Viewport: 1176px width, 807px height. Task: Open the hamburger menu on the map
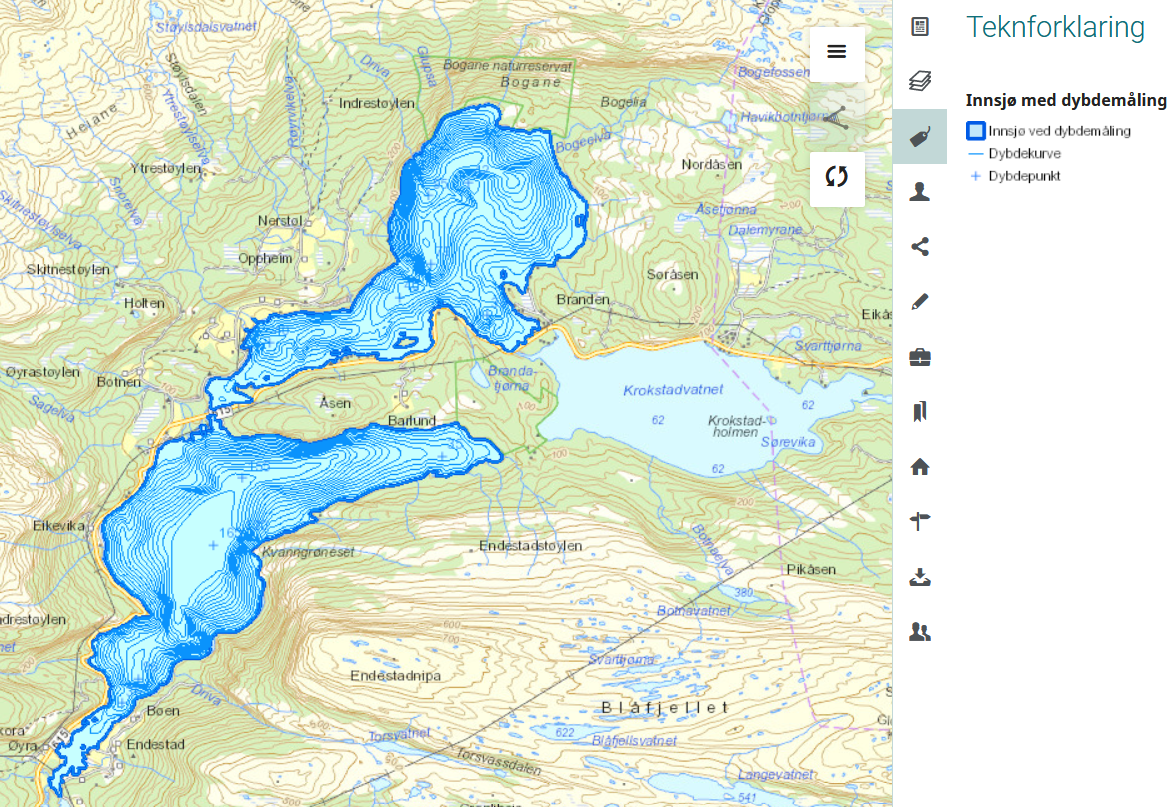837,53
